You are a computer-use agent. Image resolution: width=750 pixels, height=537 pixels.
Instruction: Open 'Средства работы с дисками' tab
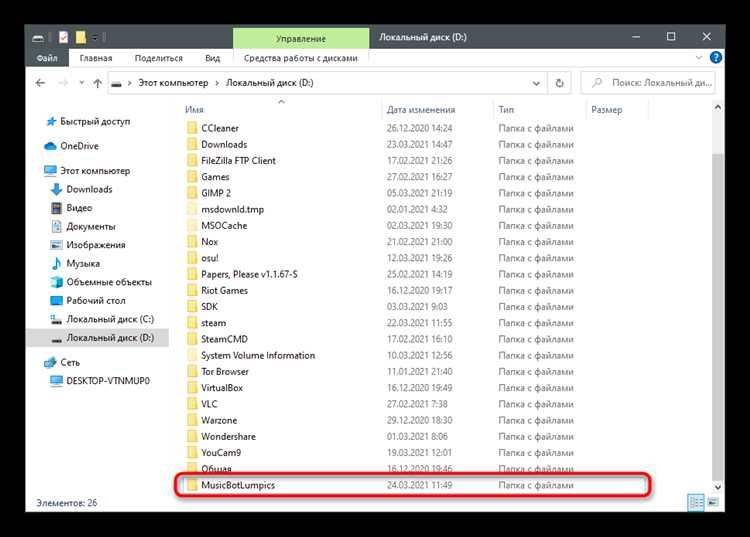coord(300,58)
